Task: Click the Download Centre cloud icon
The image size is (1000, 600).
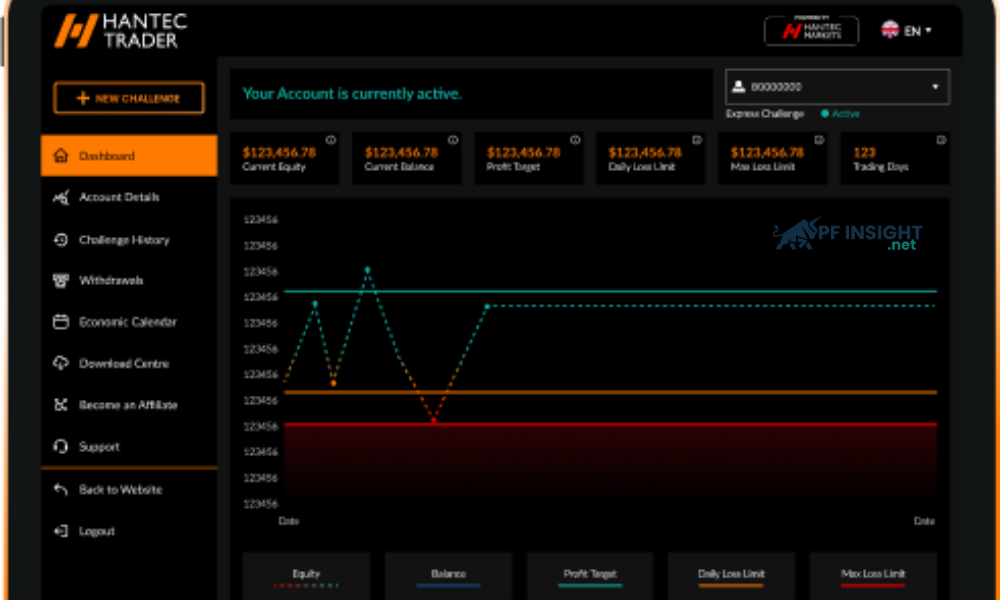Action: coord(61,363)
